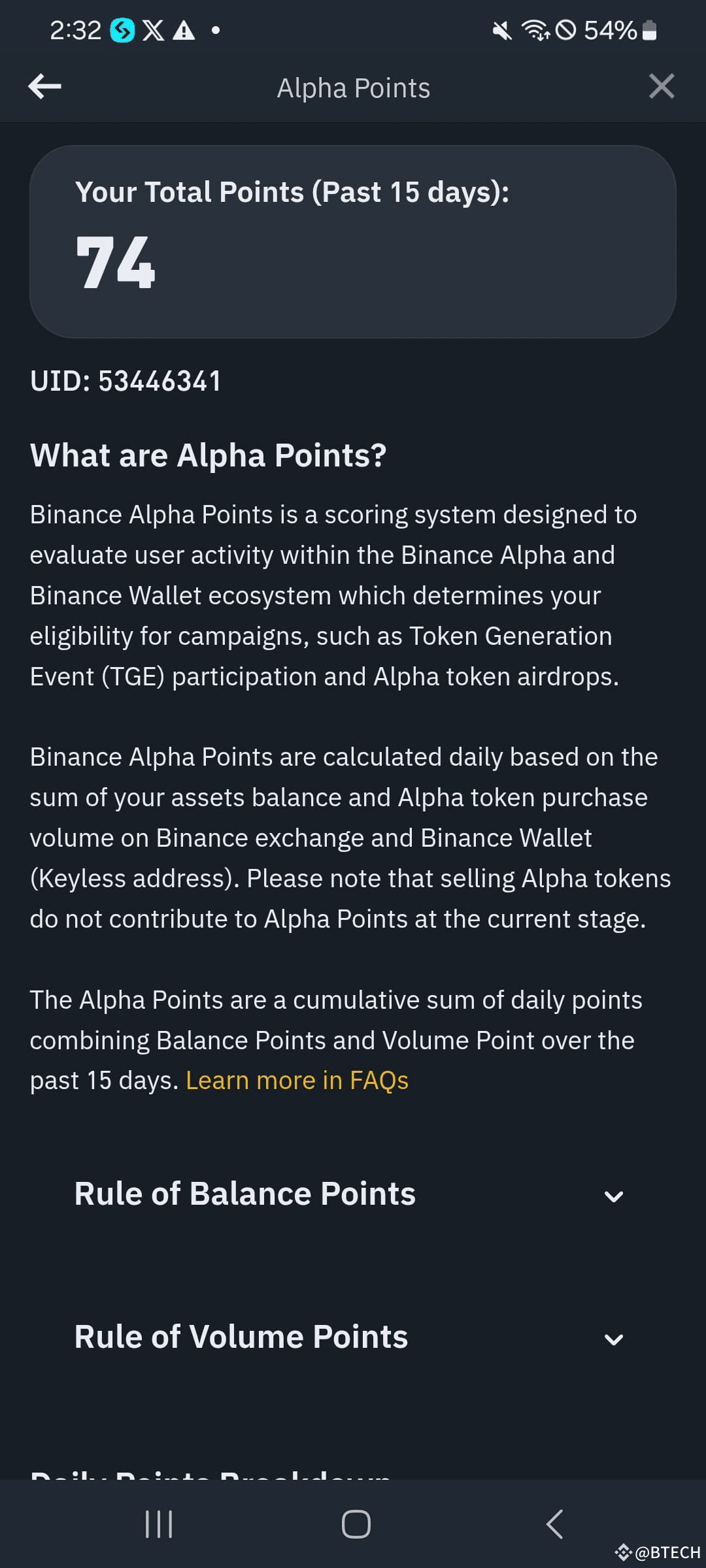Tap the battery percentage indicator
Viewport: 706px width, 1568px height.
tap(611, 30)
